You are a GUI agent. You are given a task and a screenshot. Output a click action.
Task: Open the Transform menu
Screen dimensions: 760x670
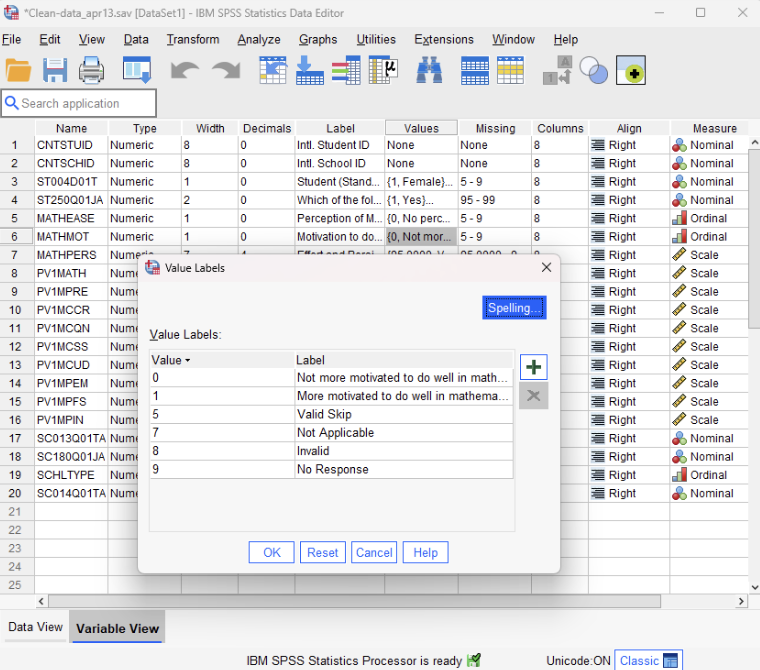coord(193,39)
